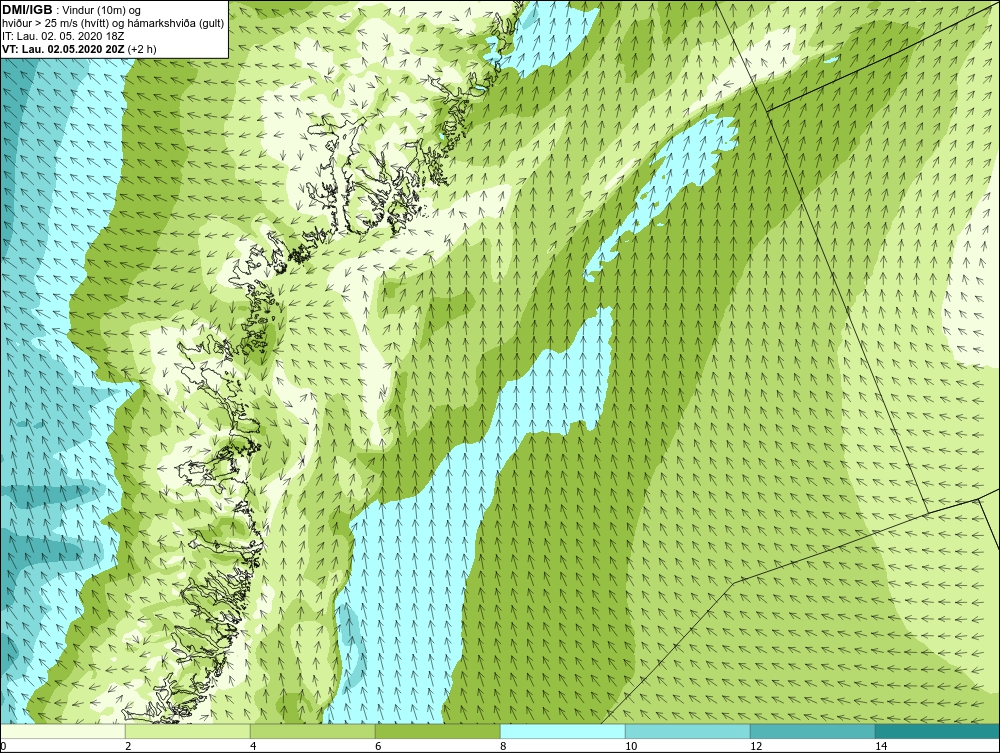
Task: Click the 12–14 m/s teal legend swatch
Action: tap(812, 731)
